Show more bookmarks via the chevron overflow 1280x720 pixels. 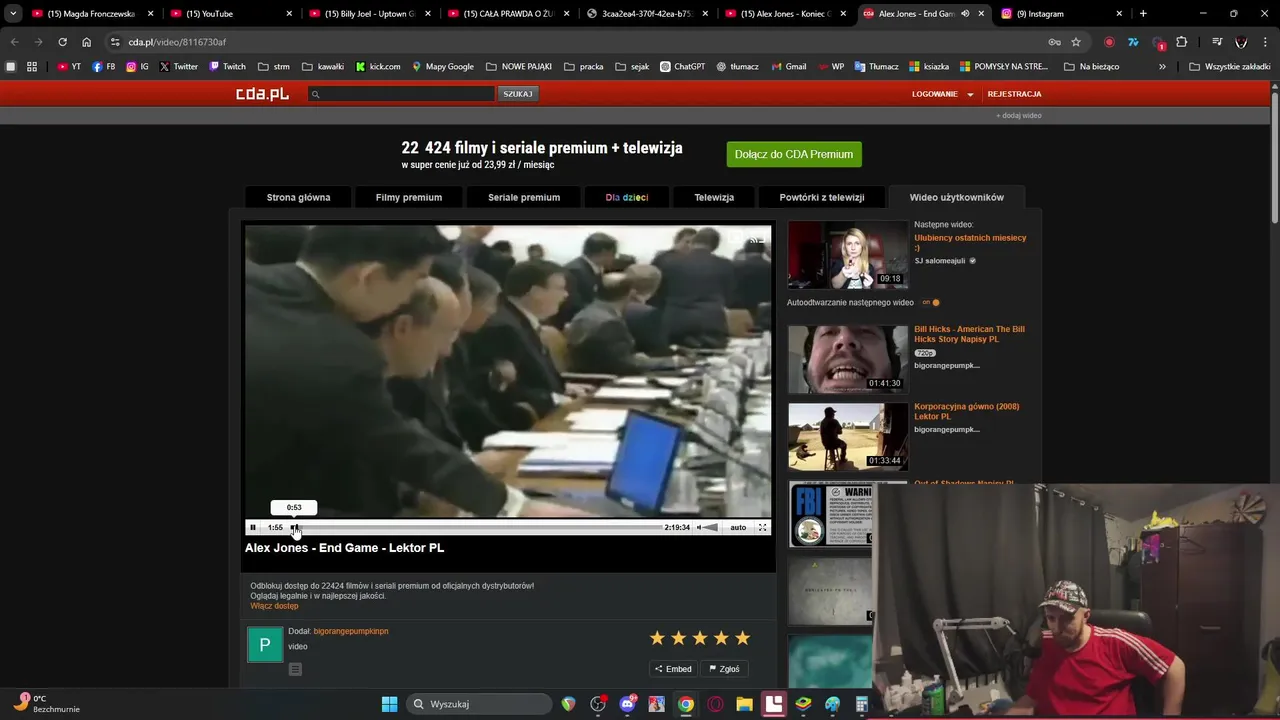pyautogui.click(x=1162, y=67)
